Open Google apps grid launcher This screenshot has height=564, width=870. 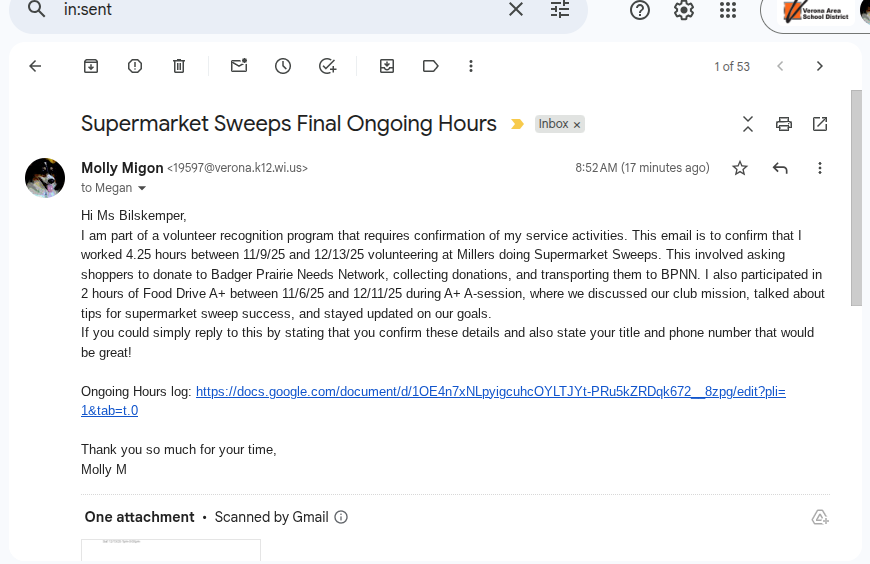[728, 10]
